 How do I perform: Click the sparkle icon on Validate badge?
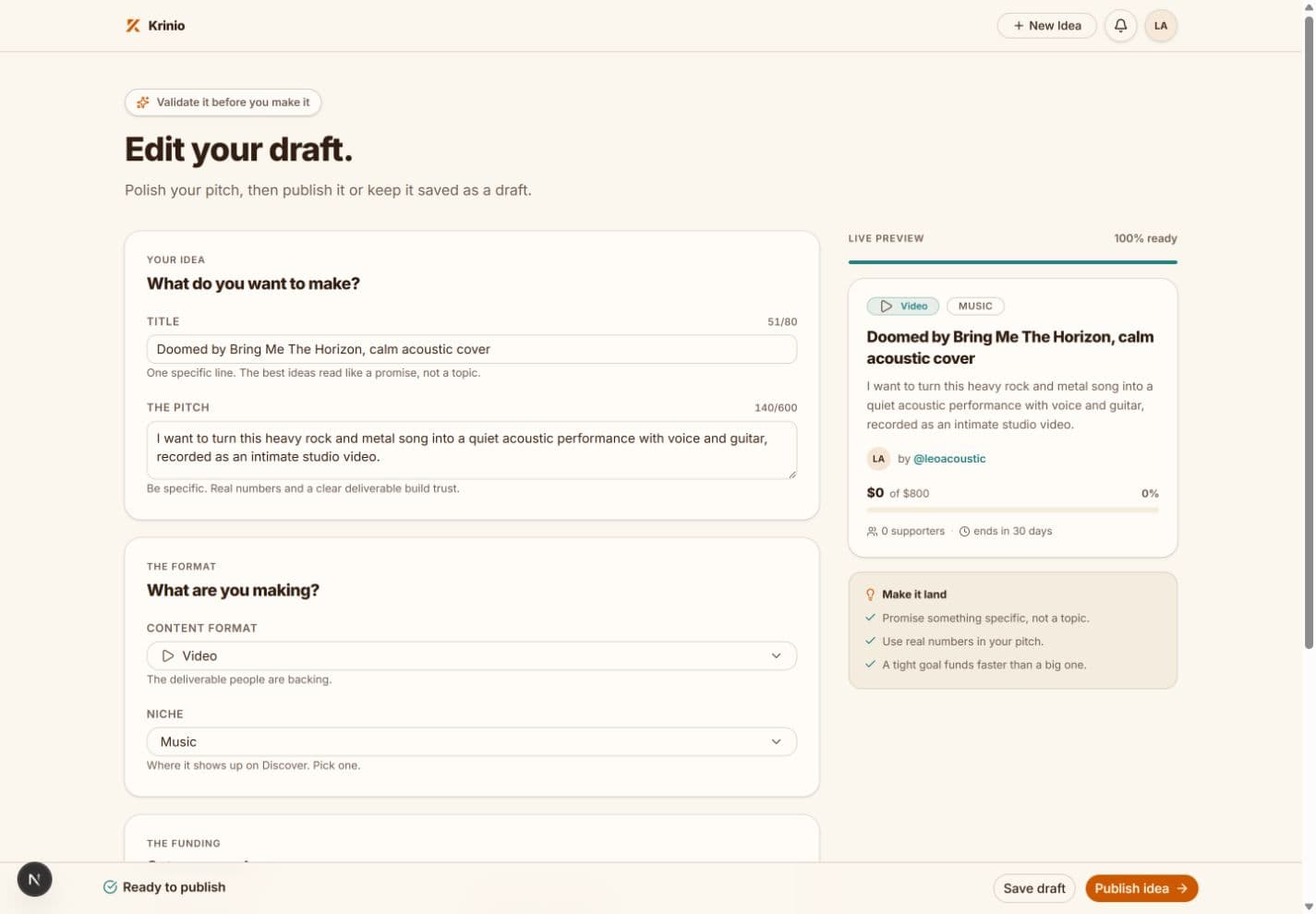pos(143,102)
